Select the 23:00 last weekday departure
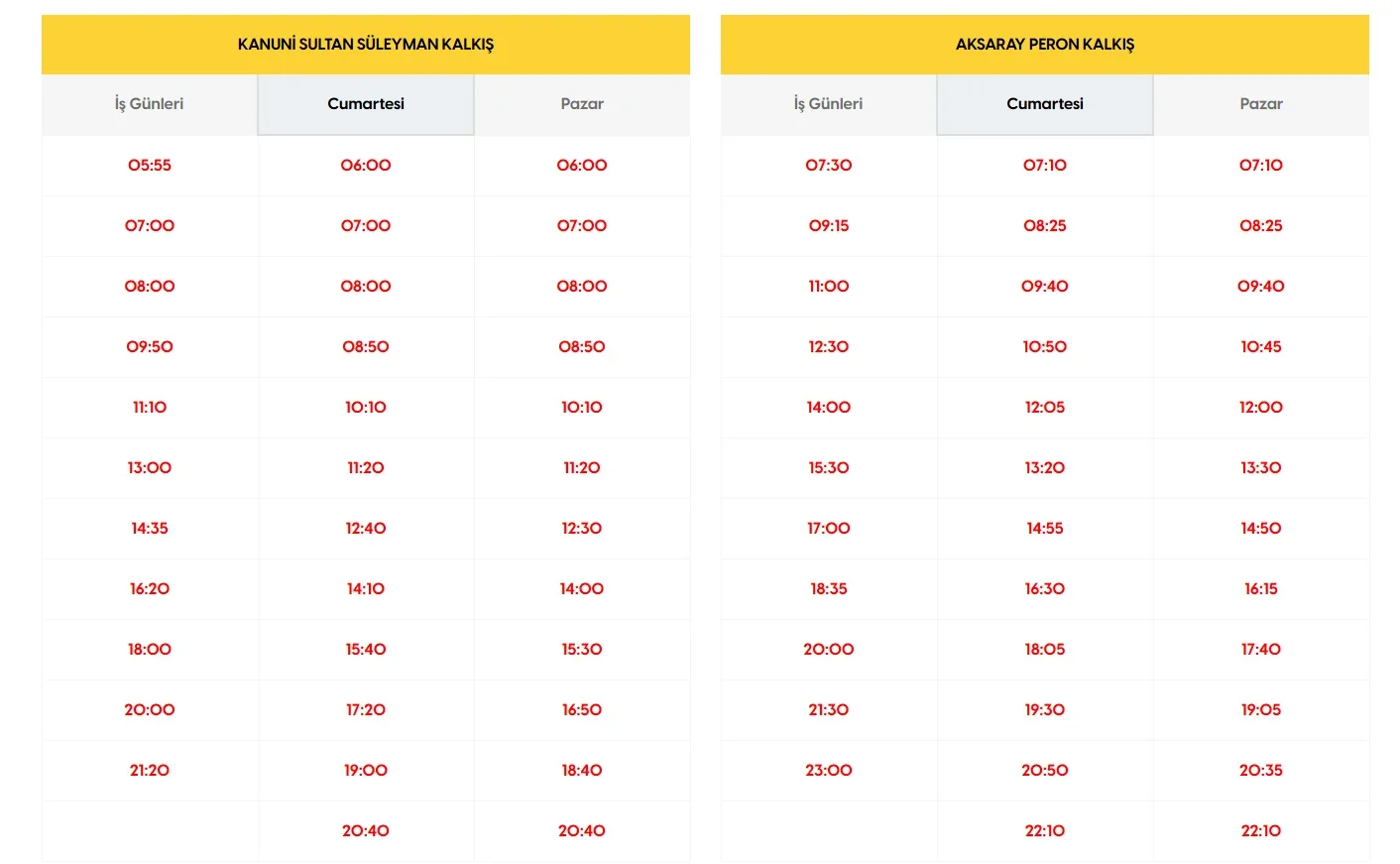1400x864 pixels. click(829, 771)
